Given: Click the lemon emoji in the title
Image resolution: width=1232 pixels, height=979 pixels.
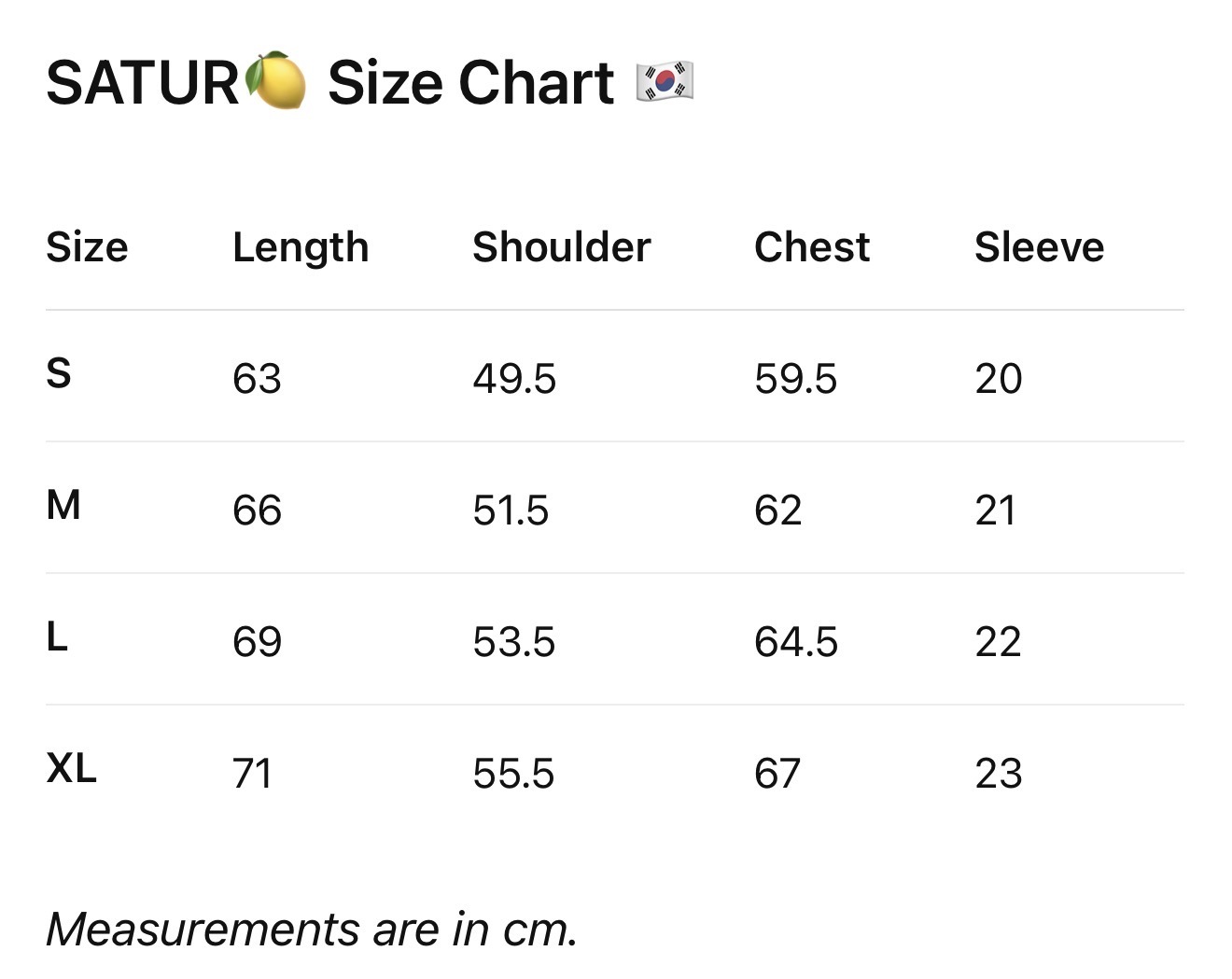Looking at the screenshot, I should pos(275,81).
